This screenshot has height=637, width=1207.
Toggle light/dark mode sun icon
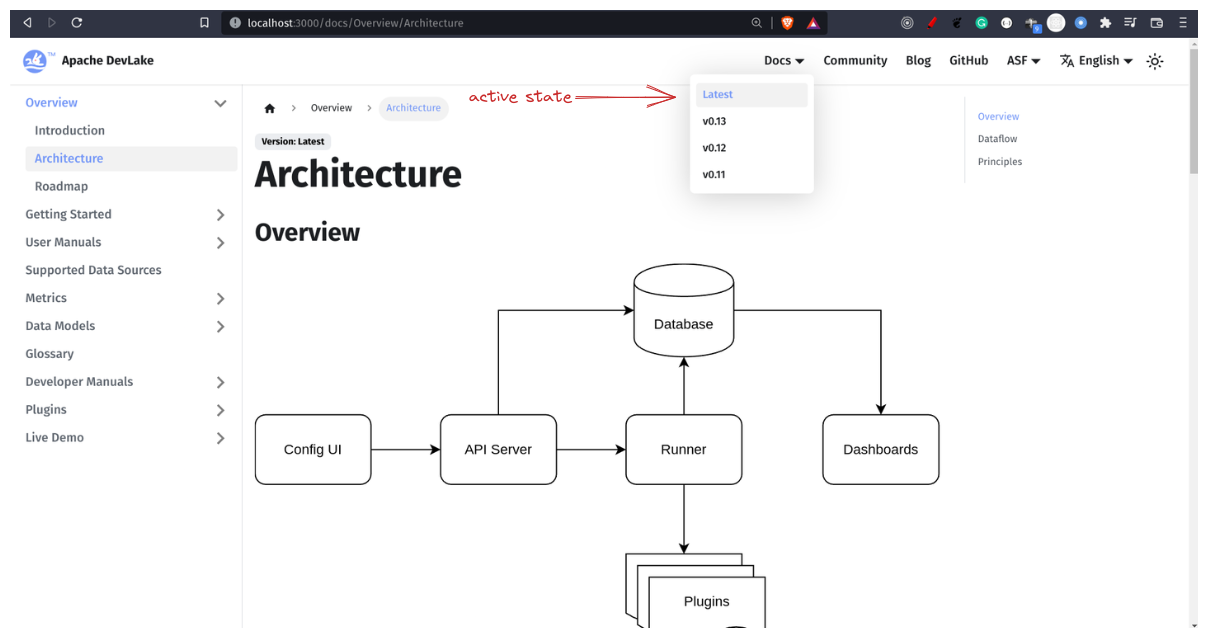click(1155, 61)
